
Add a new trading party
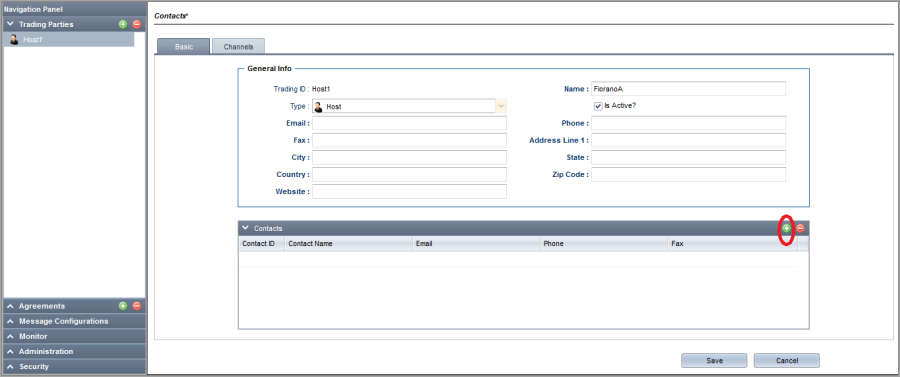(123, 24)
